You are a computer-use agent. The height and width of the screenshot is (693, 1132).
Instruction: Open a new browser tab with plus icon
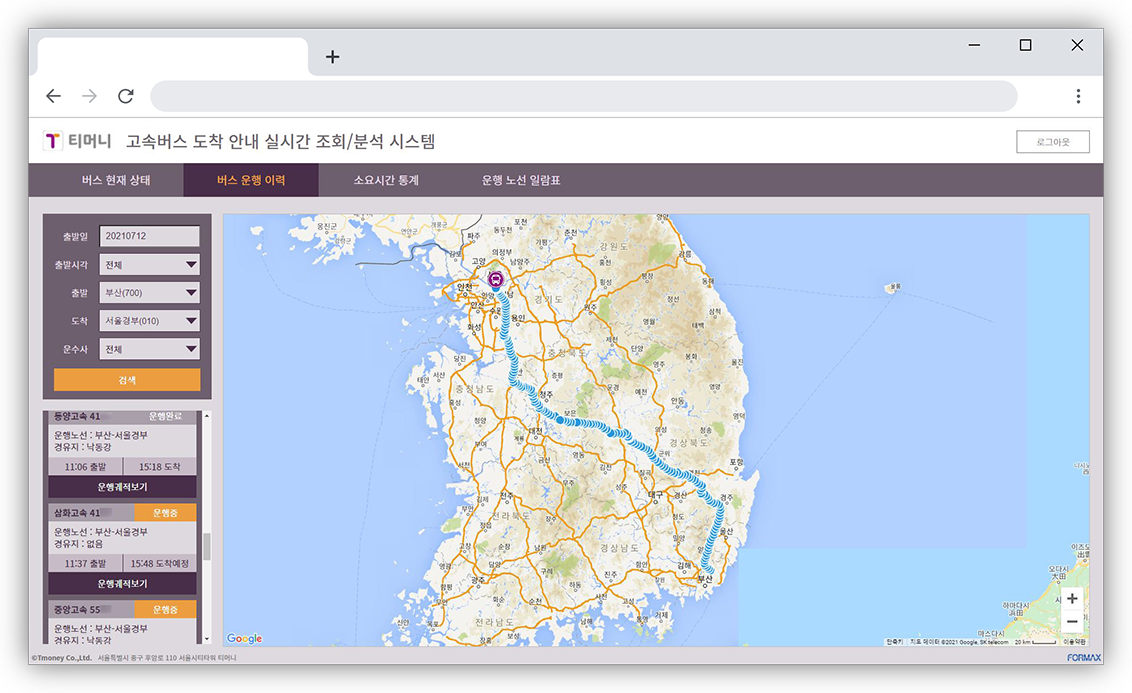(x=333, y=57)
